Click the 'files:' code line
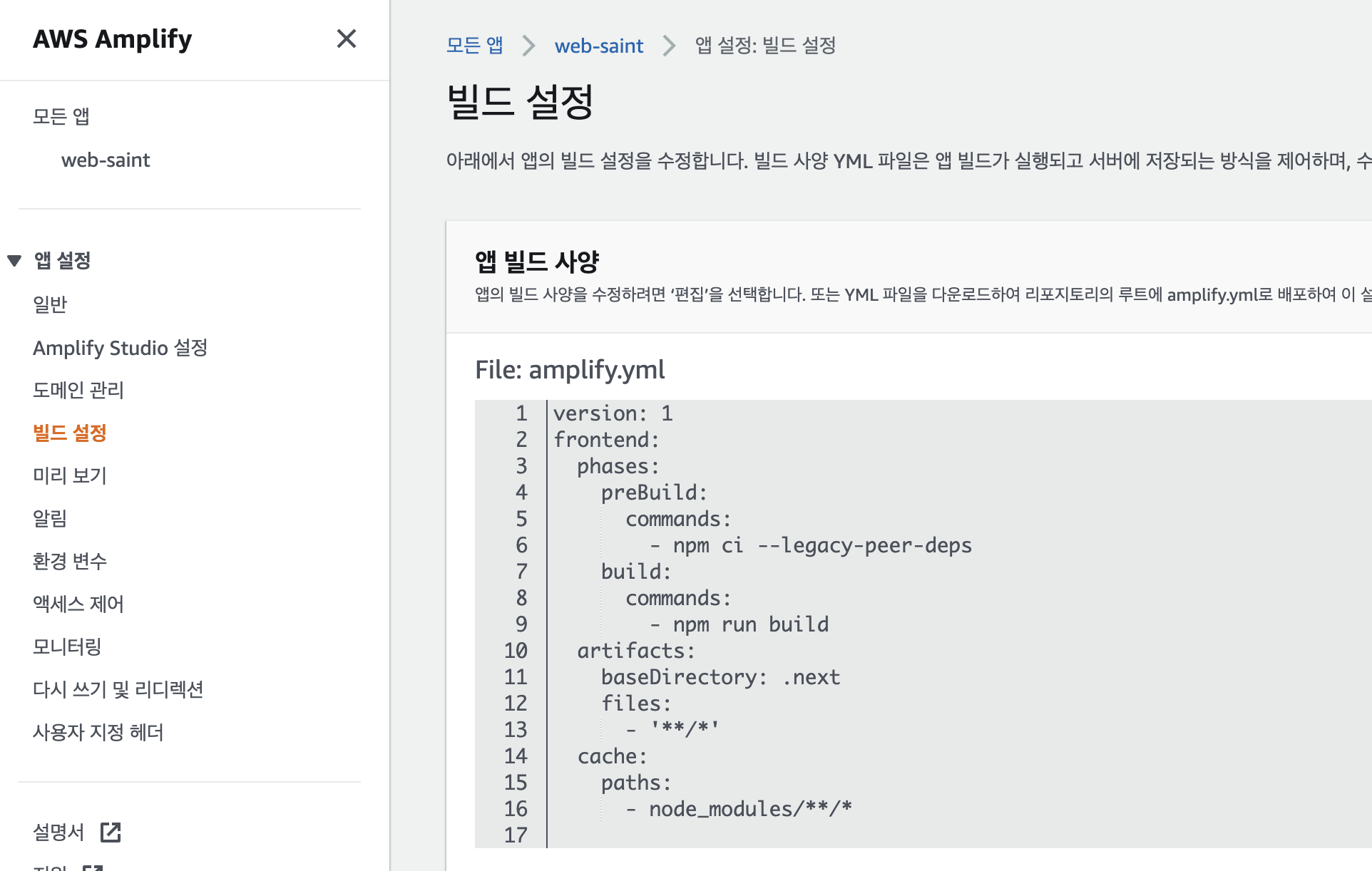This screenshot has width=1372, height=871. point(636,703)
